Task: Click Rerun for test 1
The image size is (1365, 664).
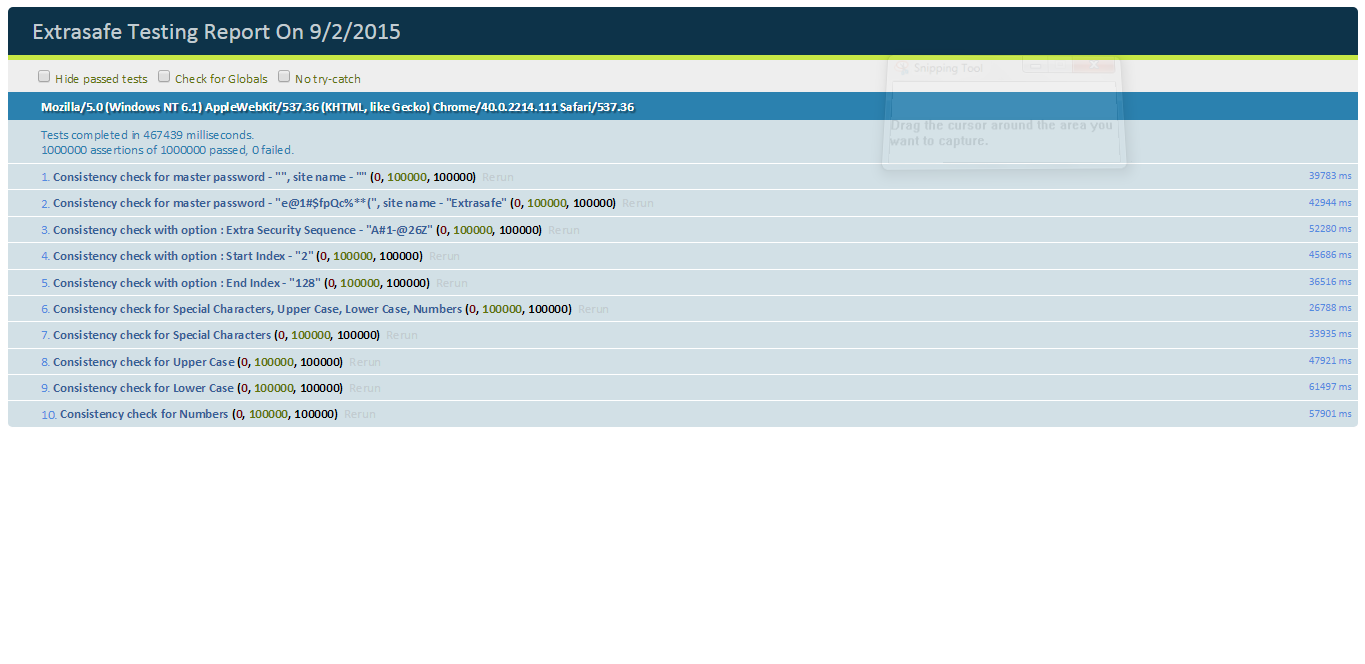Action: coord(497,177)
